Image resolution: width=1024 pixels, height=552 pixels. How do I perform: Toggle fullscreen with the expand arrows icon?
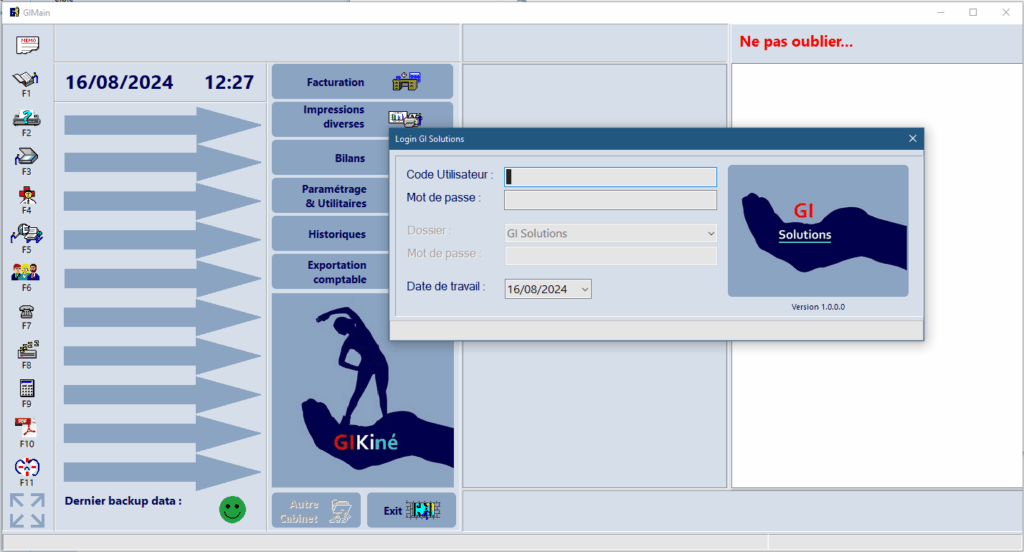(x=27, y=510)
